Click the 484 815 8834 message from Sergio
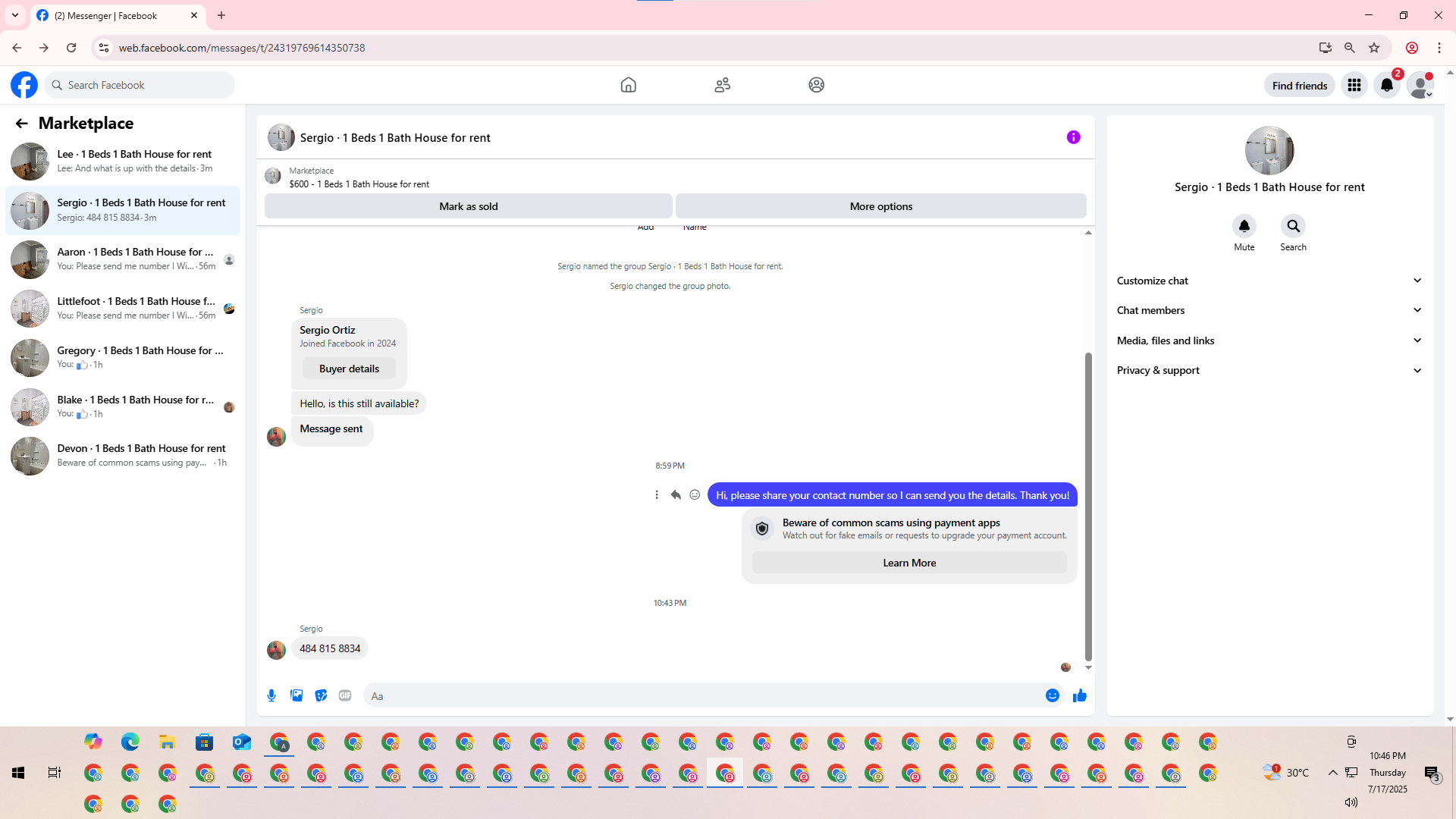This screenshot has height=819, width=1456. click(x=330, y=648)
